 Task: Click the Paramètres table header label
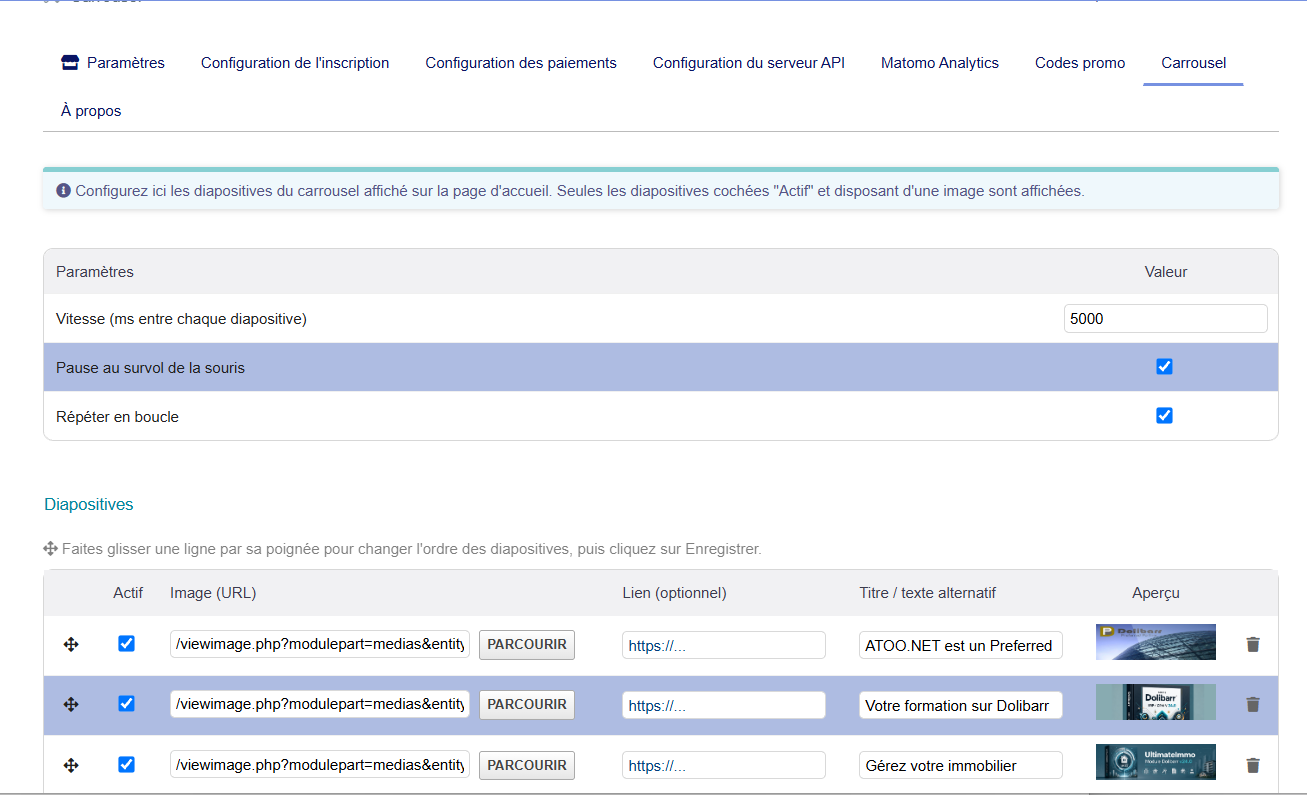click(x=95, y=271)
